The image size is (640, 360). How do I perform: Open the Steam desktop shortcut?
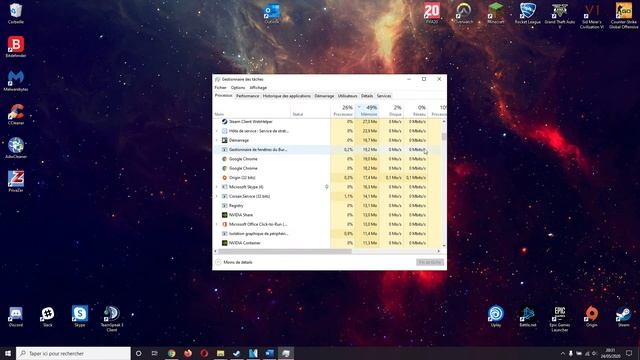tap(624, 316)
